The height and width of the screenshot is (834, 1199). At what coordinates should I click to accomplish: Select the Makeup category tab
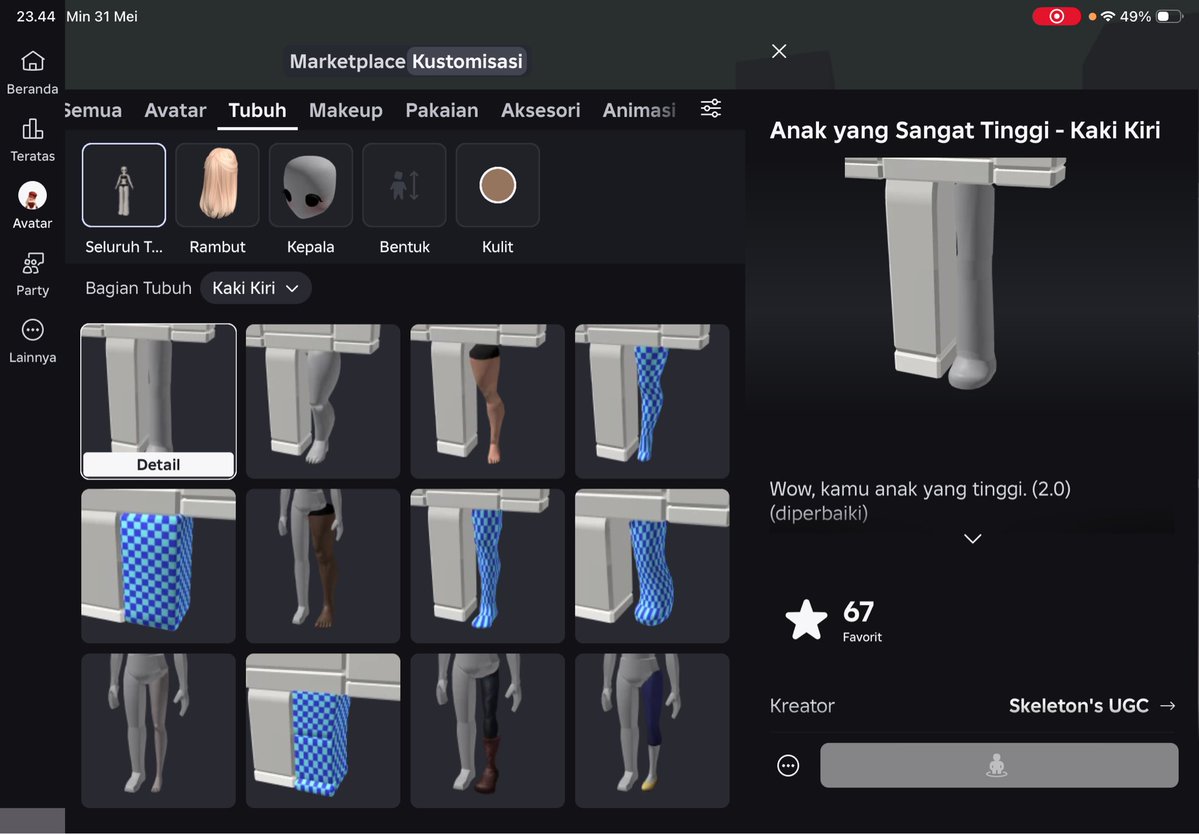tap(346, 110)
